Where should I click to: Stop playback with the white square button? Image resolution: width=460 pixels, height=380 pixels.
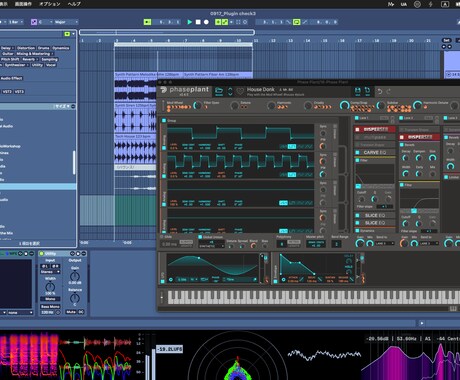(x=198, y=22)
